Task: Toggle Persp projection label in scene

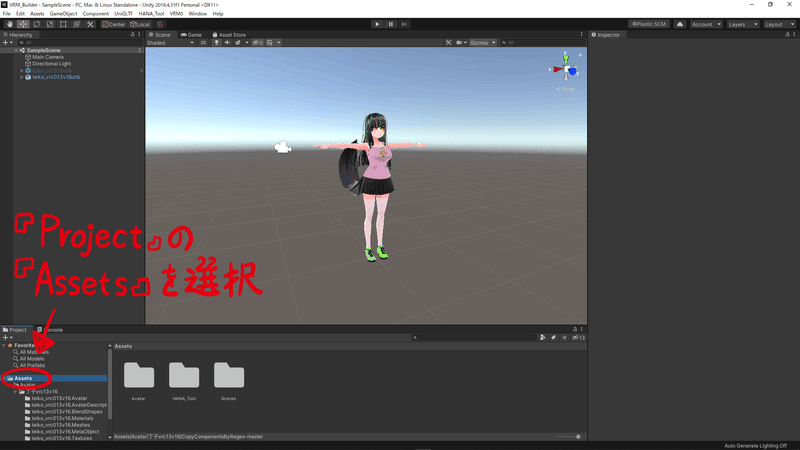Action: (x=565, y=89)
